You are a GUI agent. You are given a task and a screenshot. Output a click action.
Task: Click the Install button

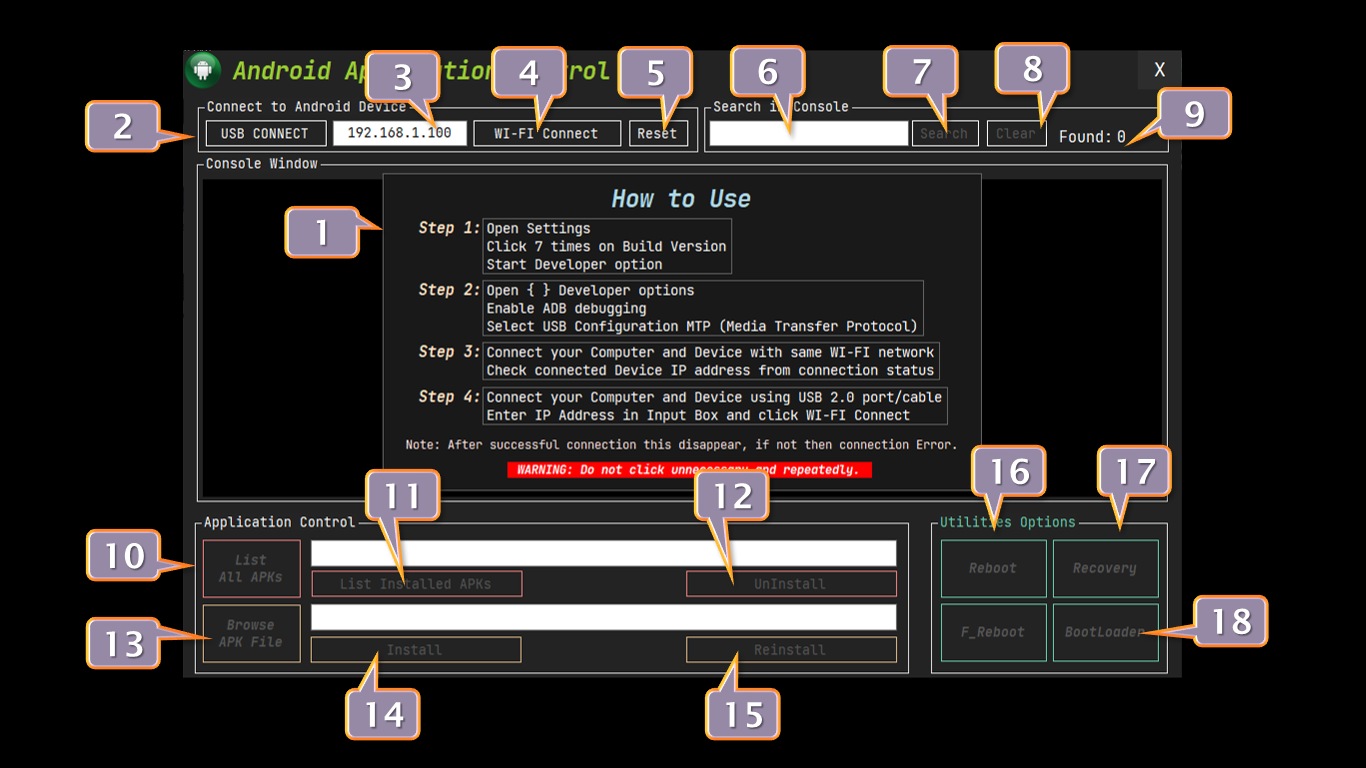[x=416, y=650]
